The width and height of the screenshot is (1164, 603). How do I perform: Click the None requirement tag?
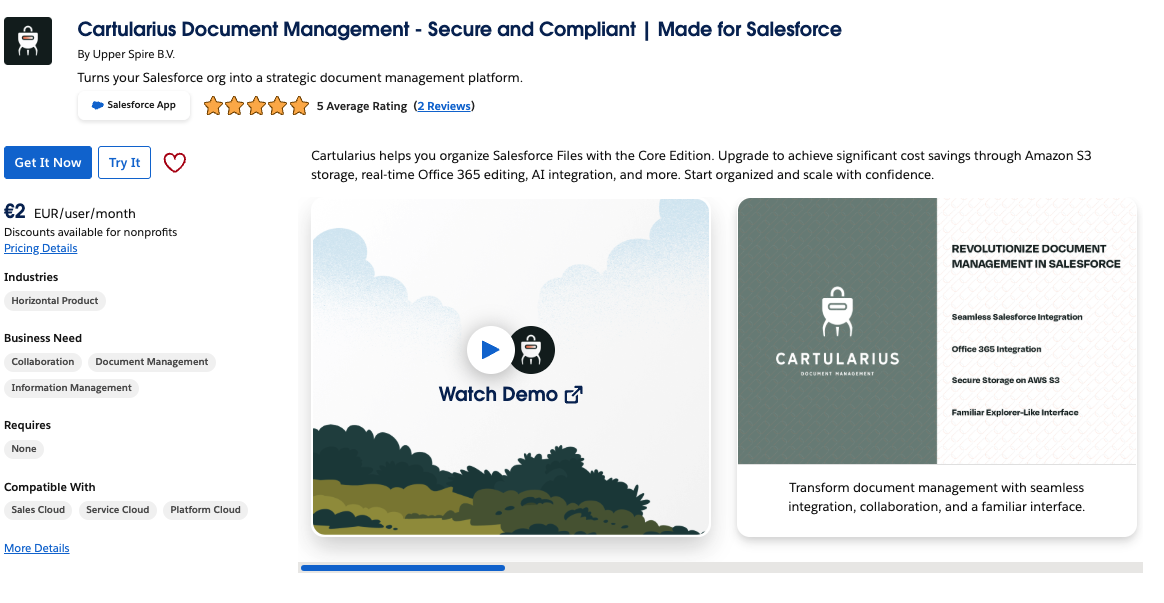(x=24, y=449)
